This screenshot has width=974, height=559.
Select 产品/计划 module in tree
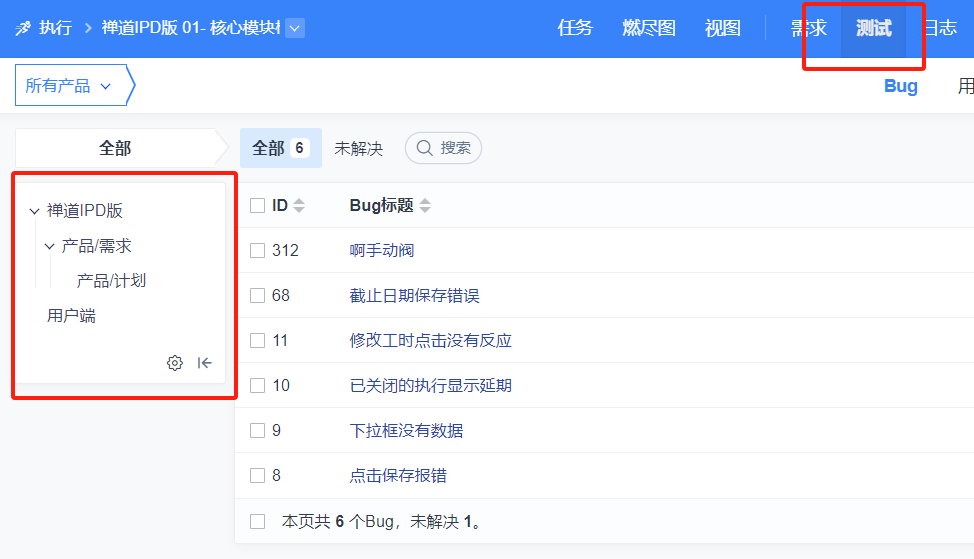click(111, 281)
